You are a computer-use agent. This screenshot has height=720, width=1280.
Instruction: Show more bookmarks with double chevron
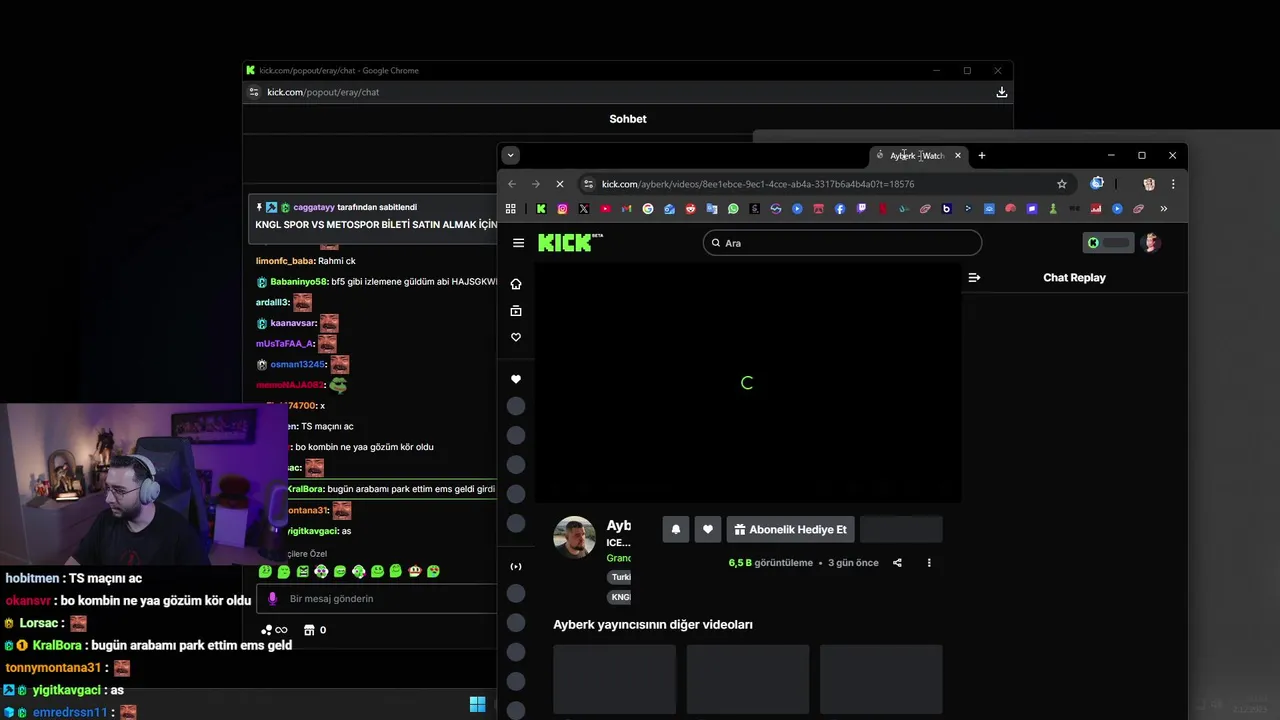pyautogui.click(x=1164, y=209)
